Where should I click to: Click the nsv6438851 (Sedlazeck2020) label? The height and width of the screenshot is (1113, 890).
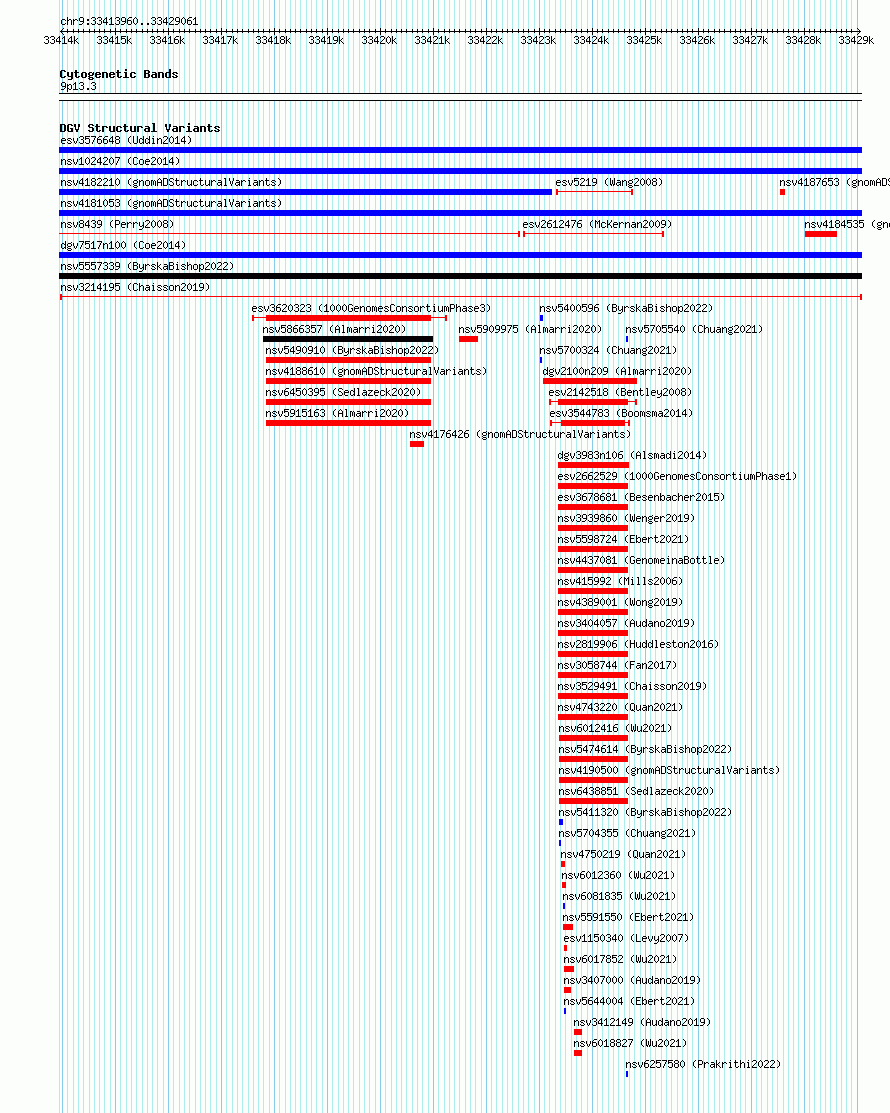click(637, 791)
